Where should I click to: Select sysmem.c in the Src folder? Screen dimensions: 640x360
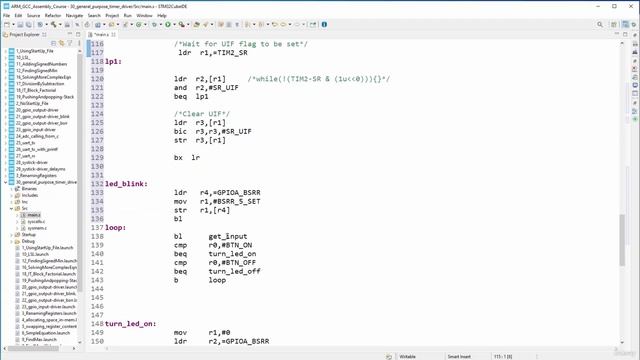[37, 228]
